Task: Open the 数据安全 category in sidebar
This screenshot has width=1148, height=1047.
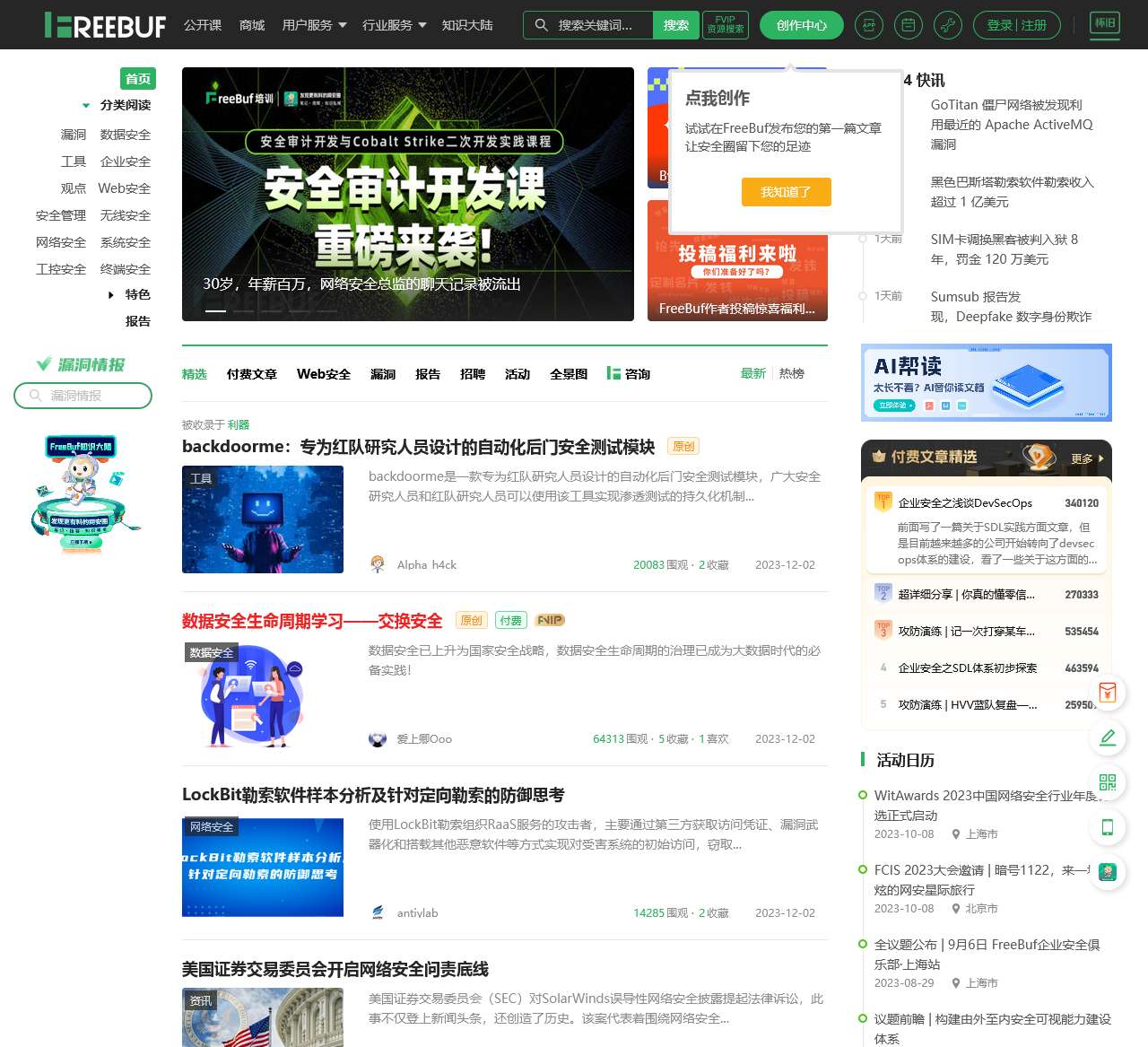Action: coord(126,135)
